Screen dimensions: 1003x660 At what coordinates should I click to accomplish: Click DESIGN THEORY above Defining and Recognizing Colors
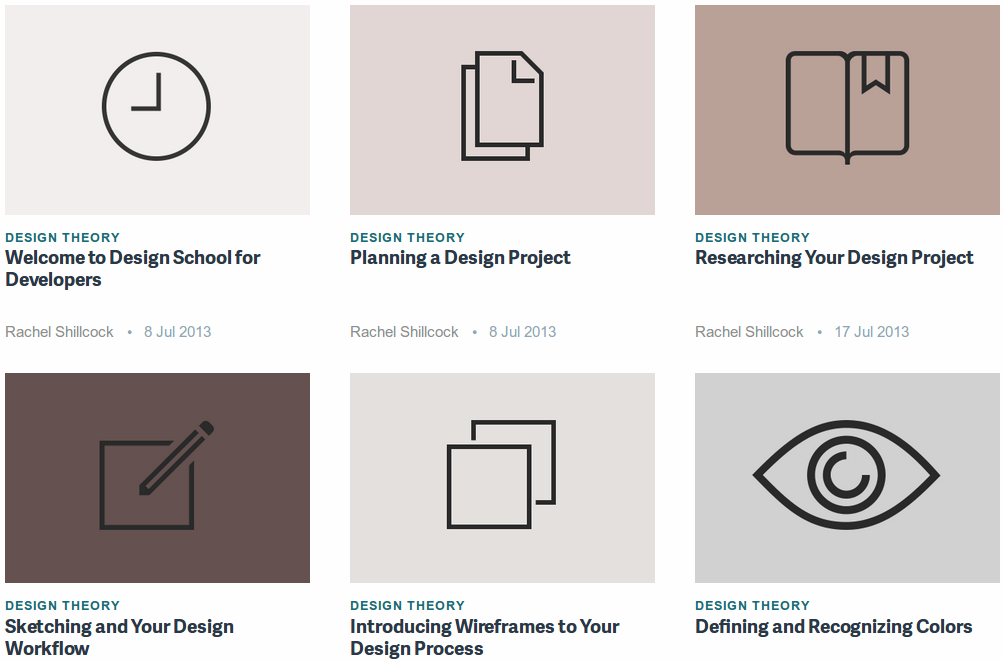(752, 606)
